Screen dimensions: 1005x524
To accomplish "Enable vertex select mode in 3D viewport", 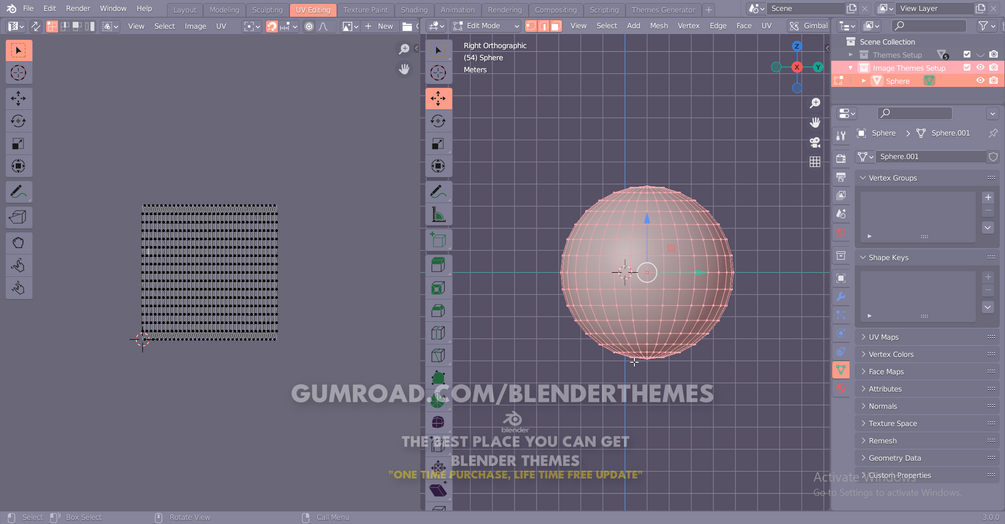I will point(531,26).
